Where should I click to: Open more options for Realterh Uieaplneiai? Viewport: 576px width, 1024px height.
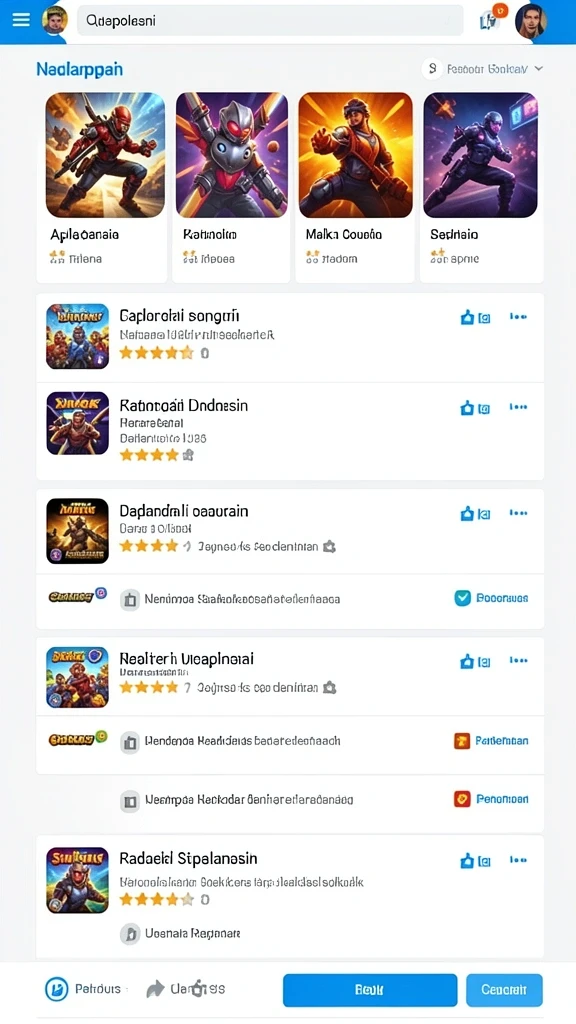click(519, 660)
